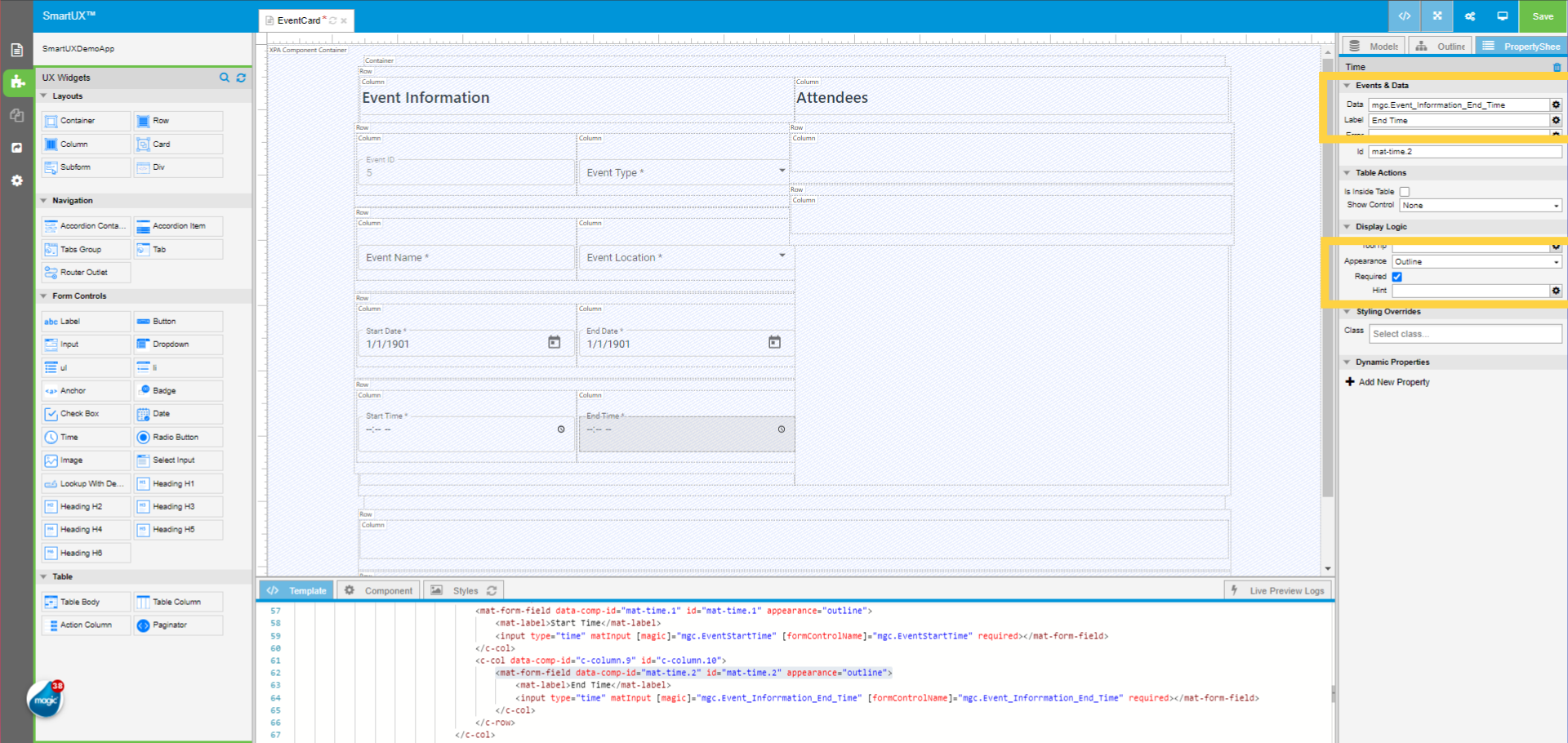Click the canvas vertical scrollbar
1568x743 pixels.
pyautogui.click(x=1328, y=278)
